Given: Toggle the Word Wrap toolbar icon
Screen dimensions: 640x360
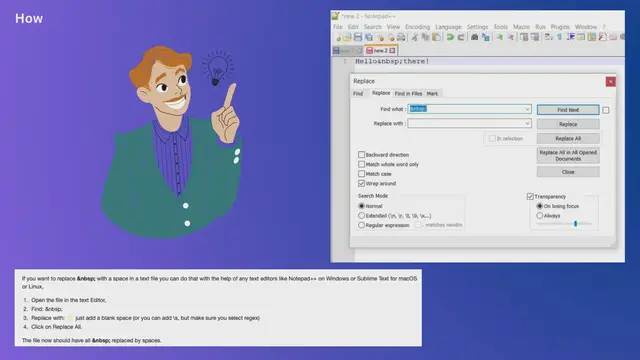Looking at the screenshot, I should [549, 38].
